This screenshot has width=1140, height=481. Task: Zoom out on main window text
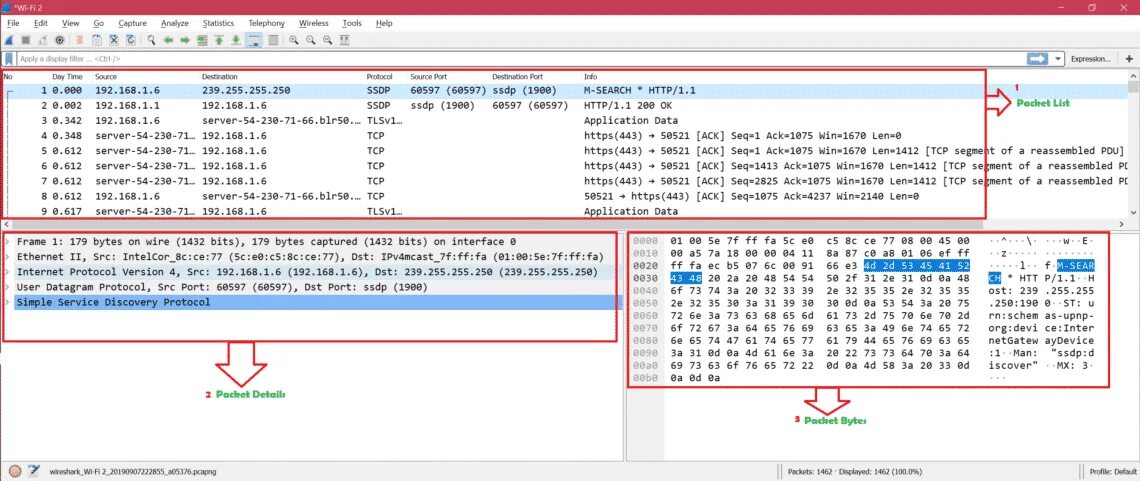tap(310, 40)
